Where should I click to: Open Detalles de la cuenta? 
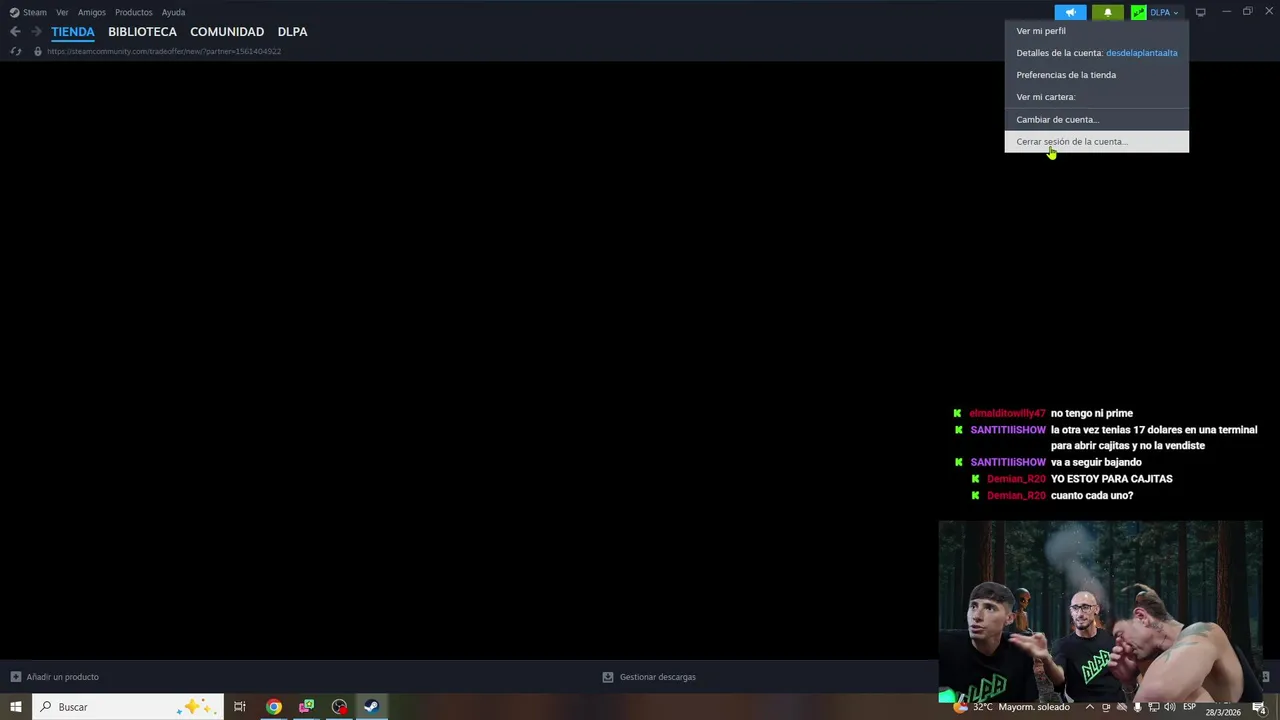pyautogui.click(x=1097, y=53)
